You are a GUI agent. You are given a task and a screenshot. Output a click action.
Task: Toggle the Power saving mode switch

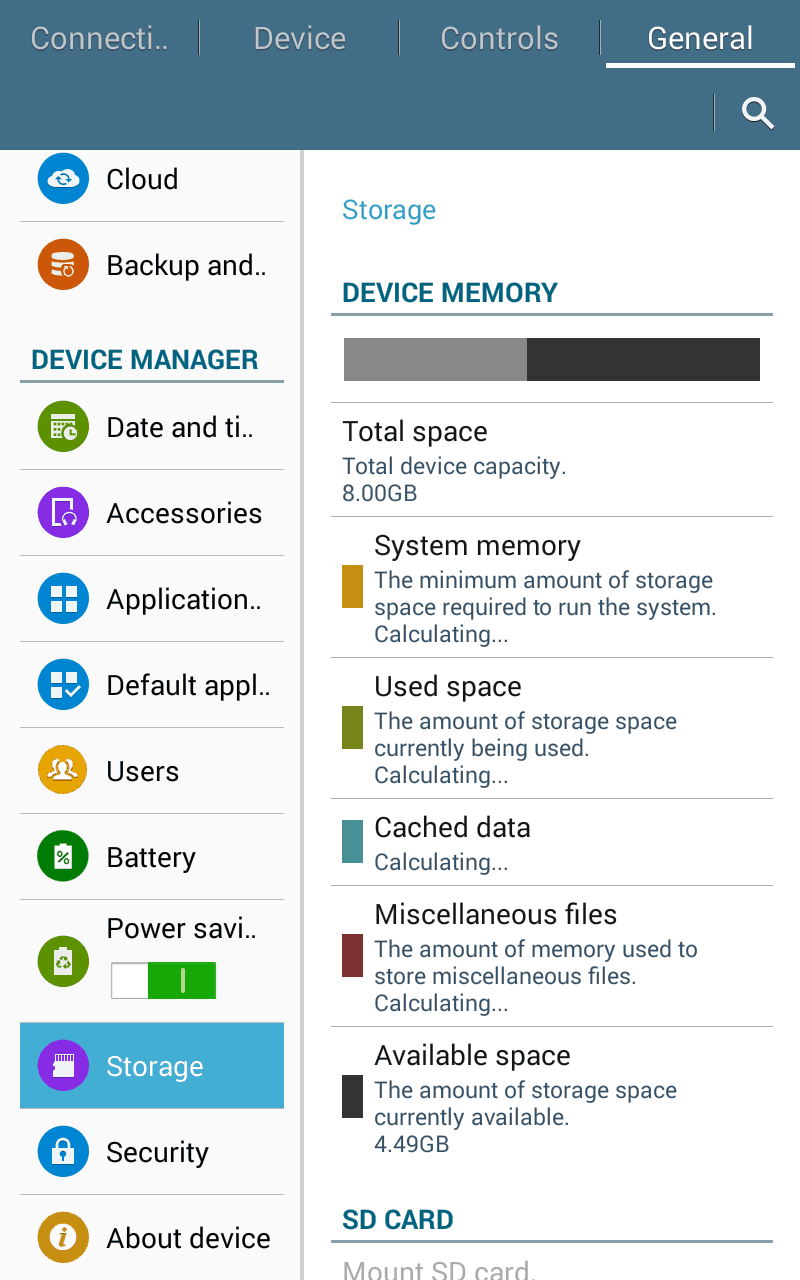[163, 981]
